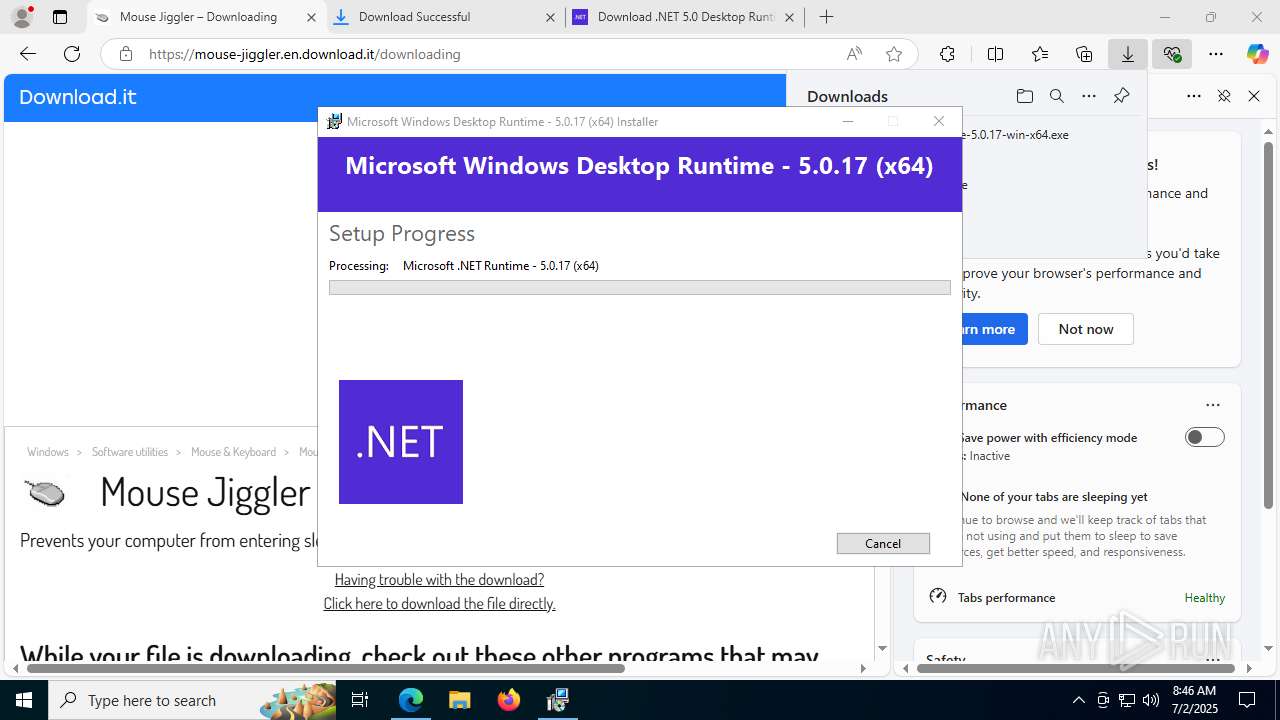Unpin the Browser essentials sidebar
Viewport: 1280px width, 720px height.
(1224, 96)
